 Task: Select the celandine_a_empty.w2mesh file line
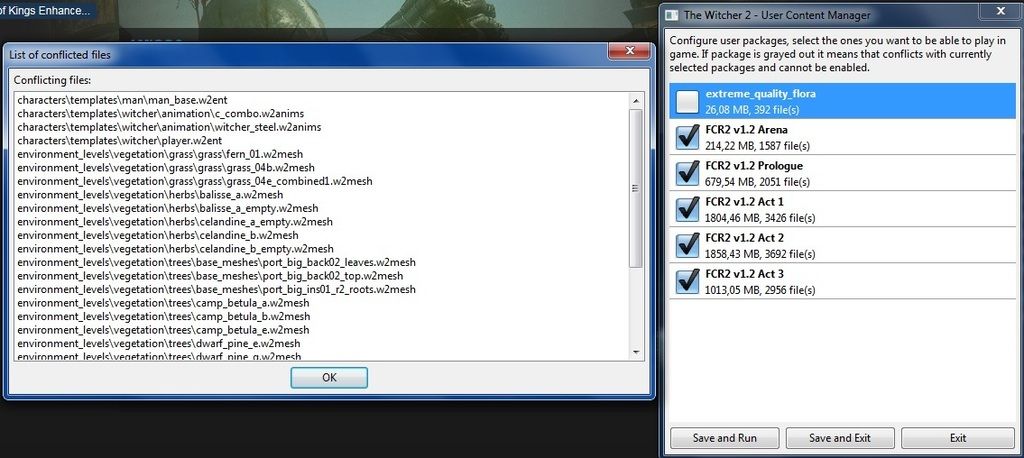174,222
